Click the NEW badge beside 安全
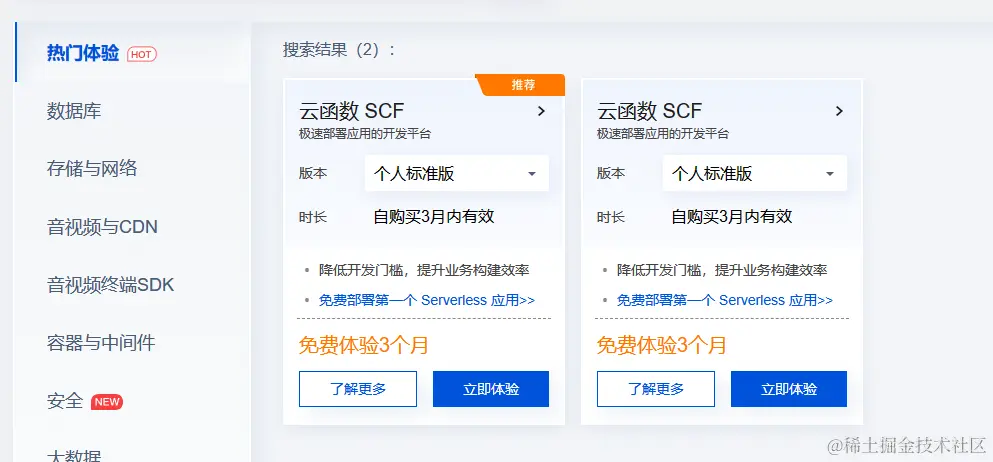Viewport: 993px width, 462px height. (x=107, y=402)
